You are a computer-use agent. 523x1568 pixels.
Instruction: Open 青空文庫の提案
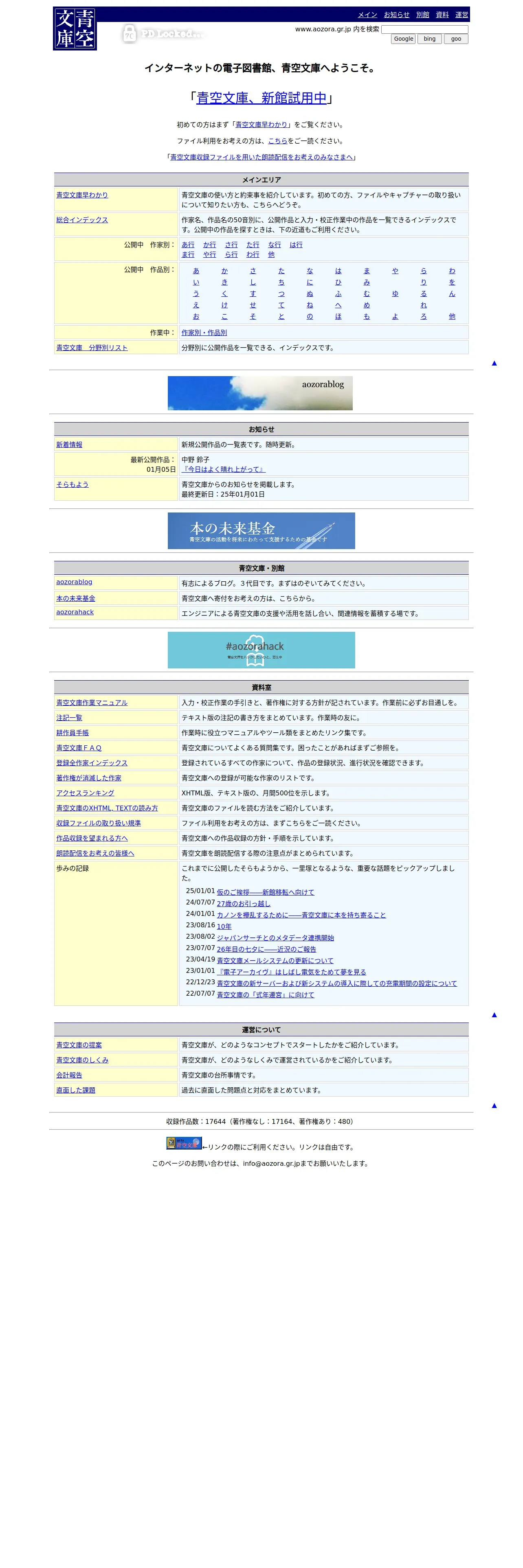click(79, 1045)
